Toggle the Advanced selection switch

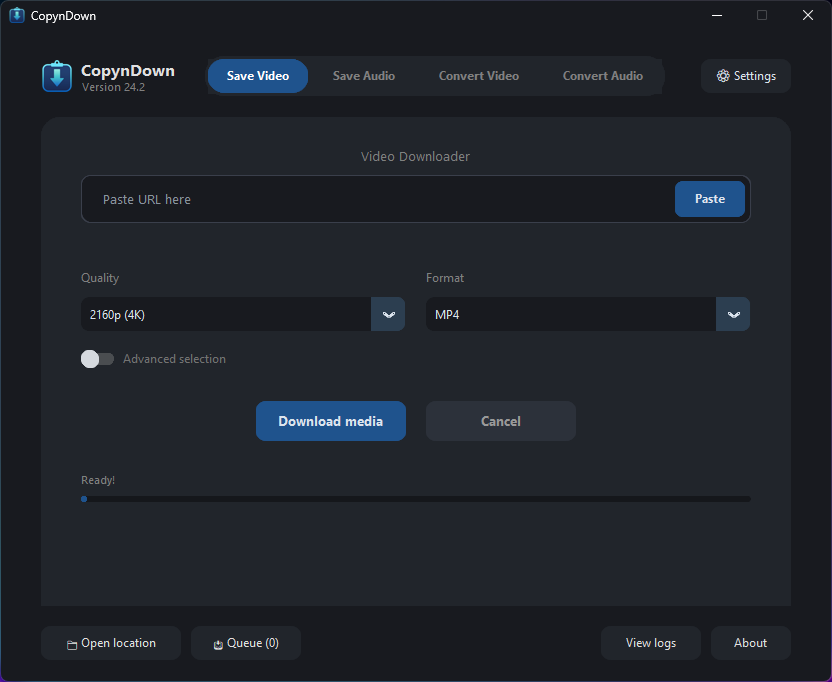(97, 359)
